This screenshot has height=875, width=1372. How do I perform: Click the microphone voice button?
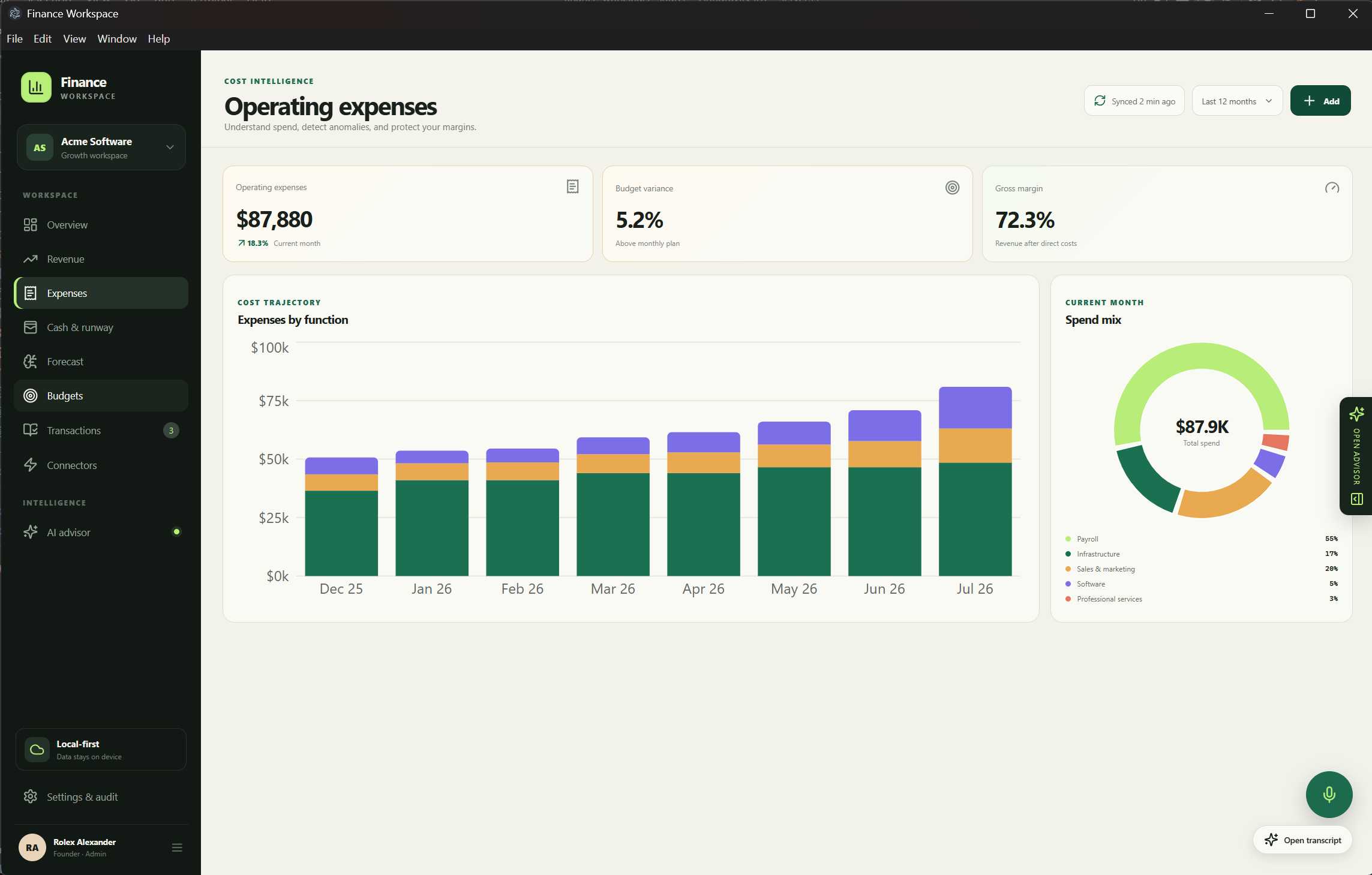click(1329, 794)
